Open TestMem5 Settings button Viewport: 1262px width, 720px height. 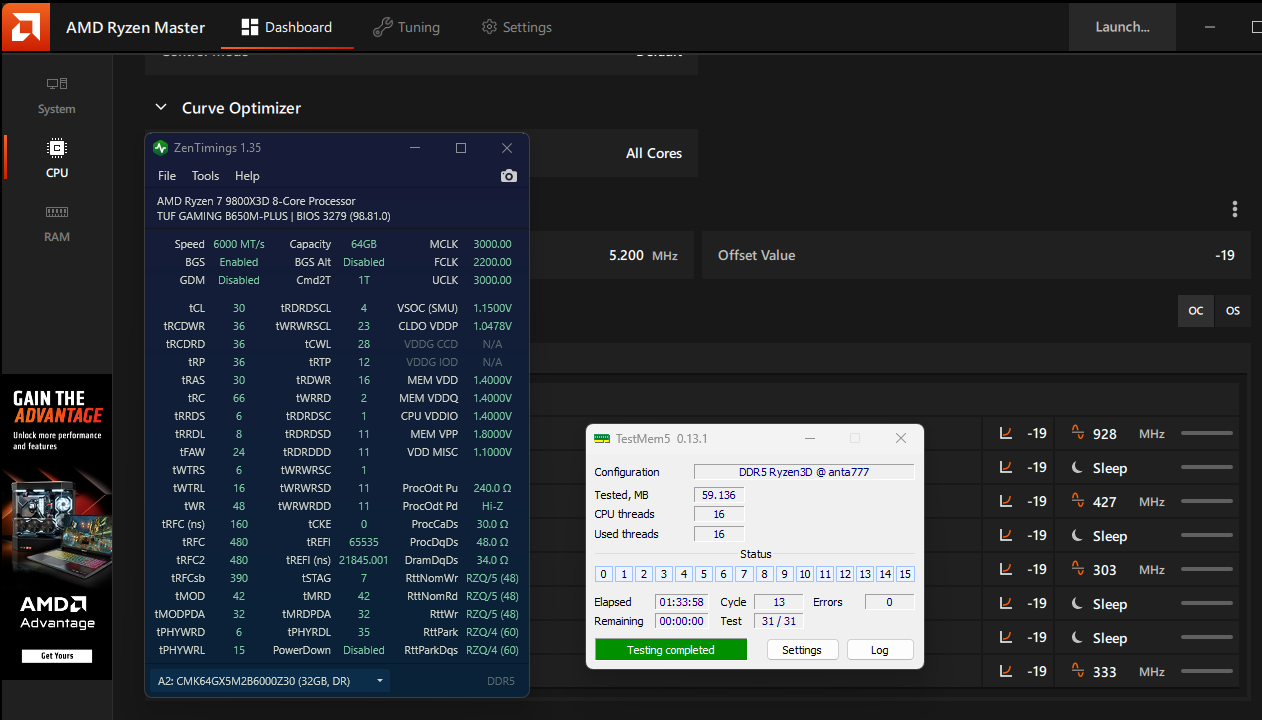point(802,650)
